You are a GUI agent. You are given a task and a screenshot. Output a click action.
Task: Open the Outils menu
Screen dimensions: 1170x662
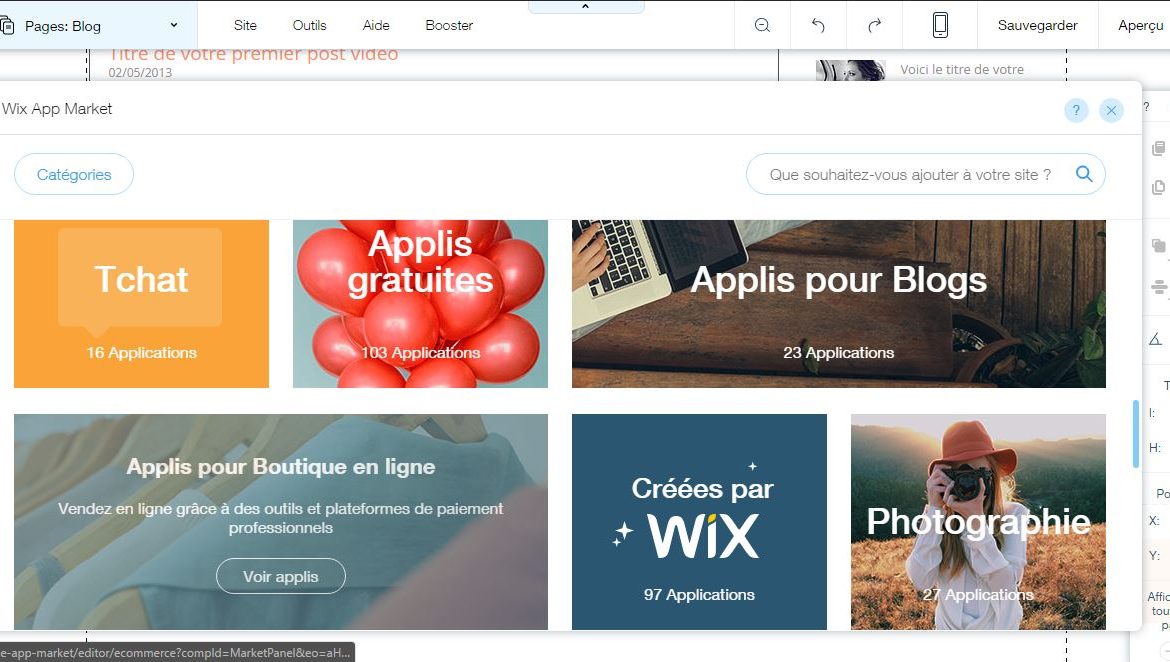click(x=309, y=25)
